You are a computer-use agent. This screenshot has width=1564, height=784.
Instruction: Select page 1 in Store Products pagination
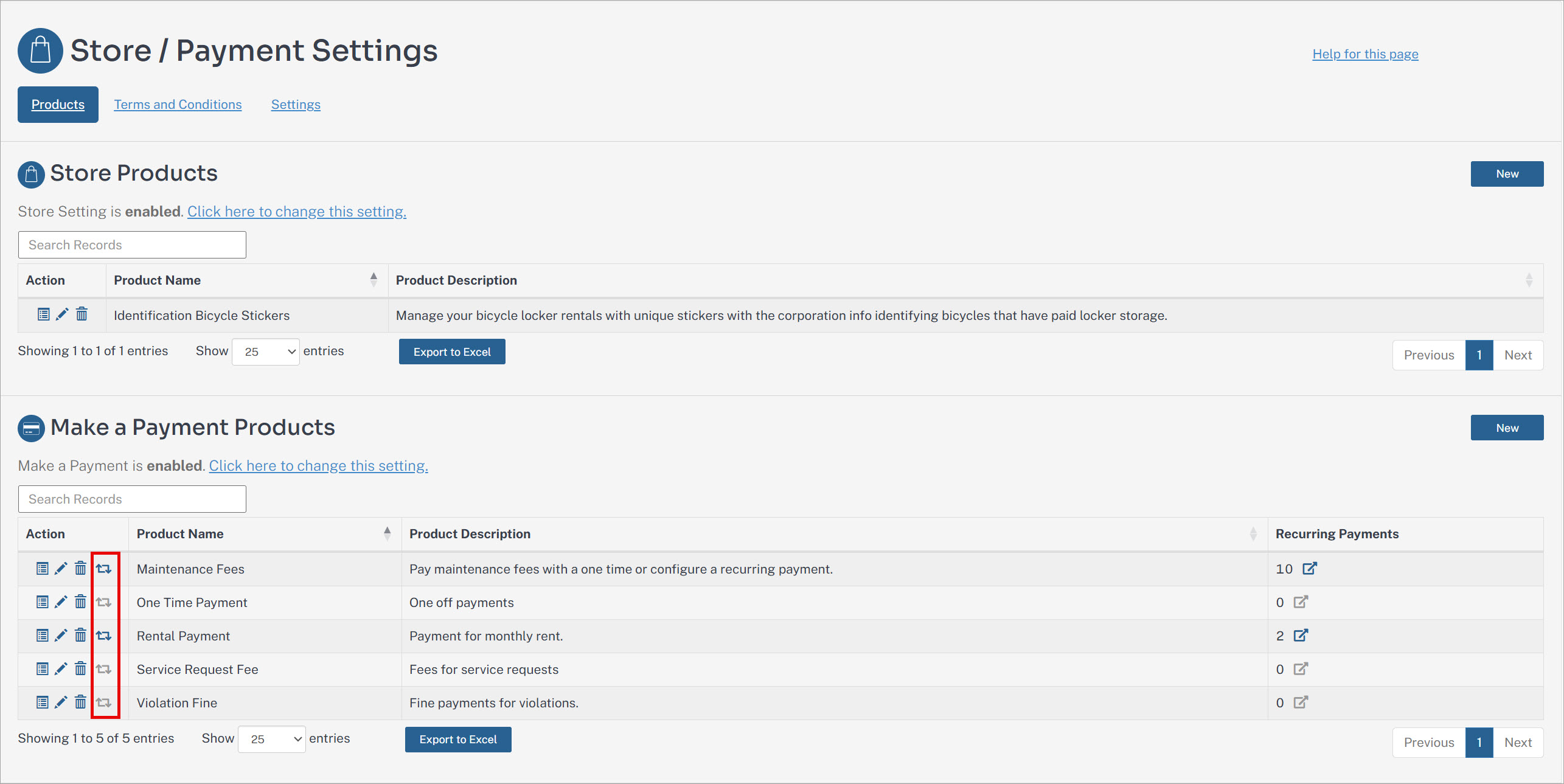pos(1479,355)
